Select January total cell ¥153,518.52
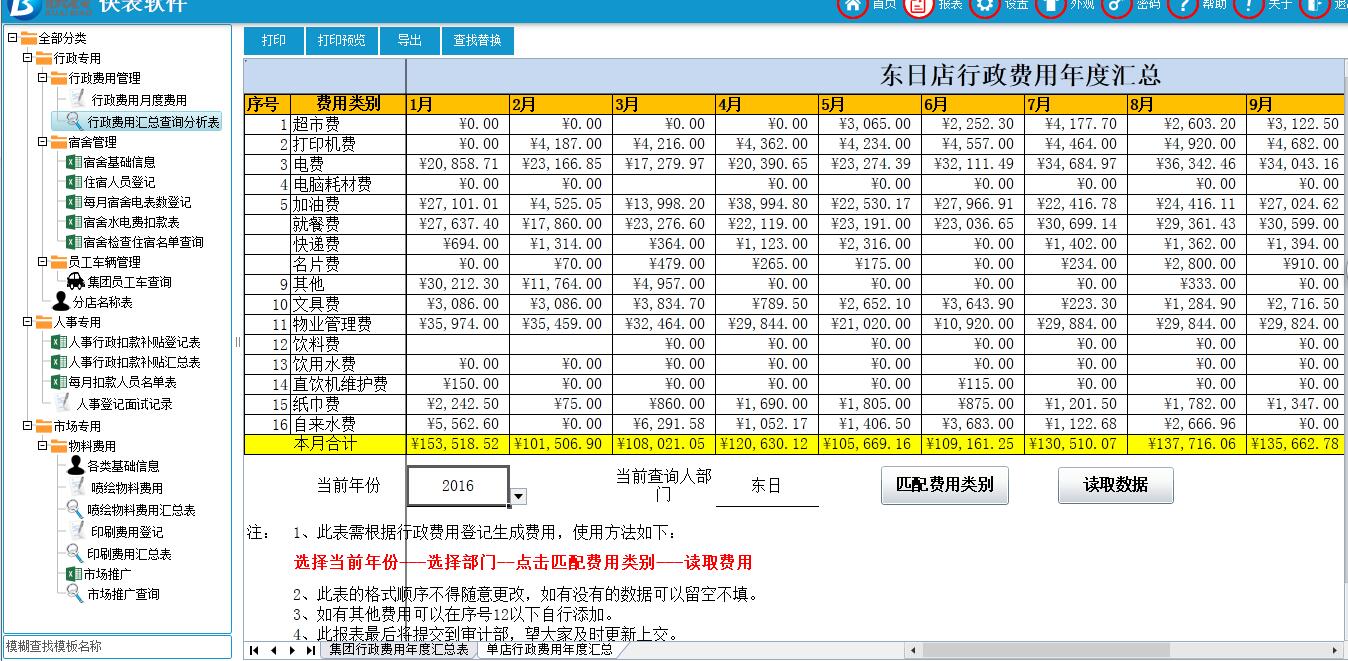The image size is (1348, 661). pyautogui.click(x=457, y=444)
